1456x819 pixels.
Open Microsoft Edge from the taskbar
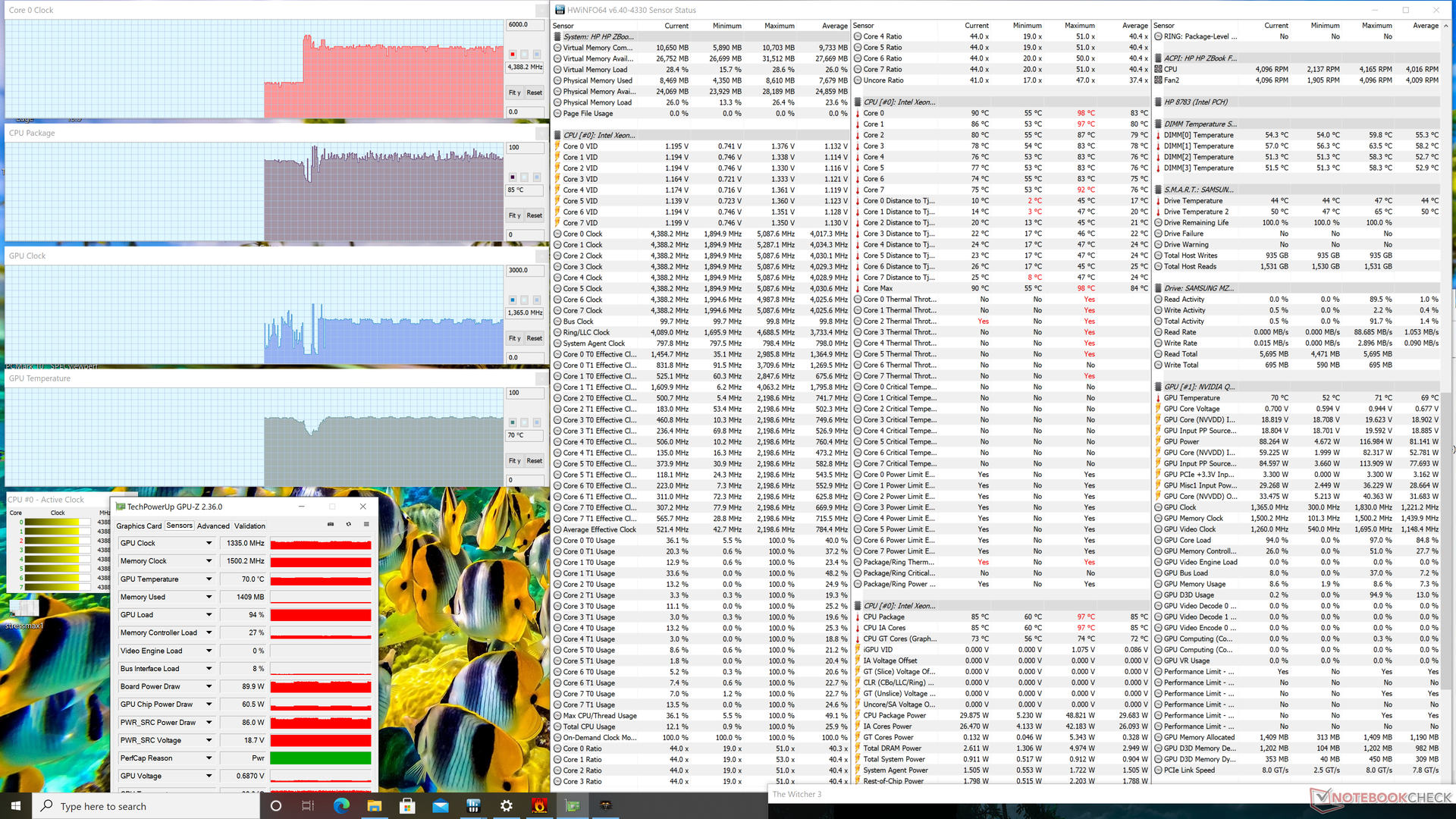[x=341, y=805]
